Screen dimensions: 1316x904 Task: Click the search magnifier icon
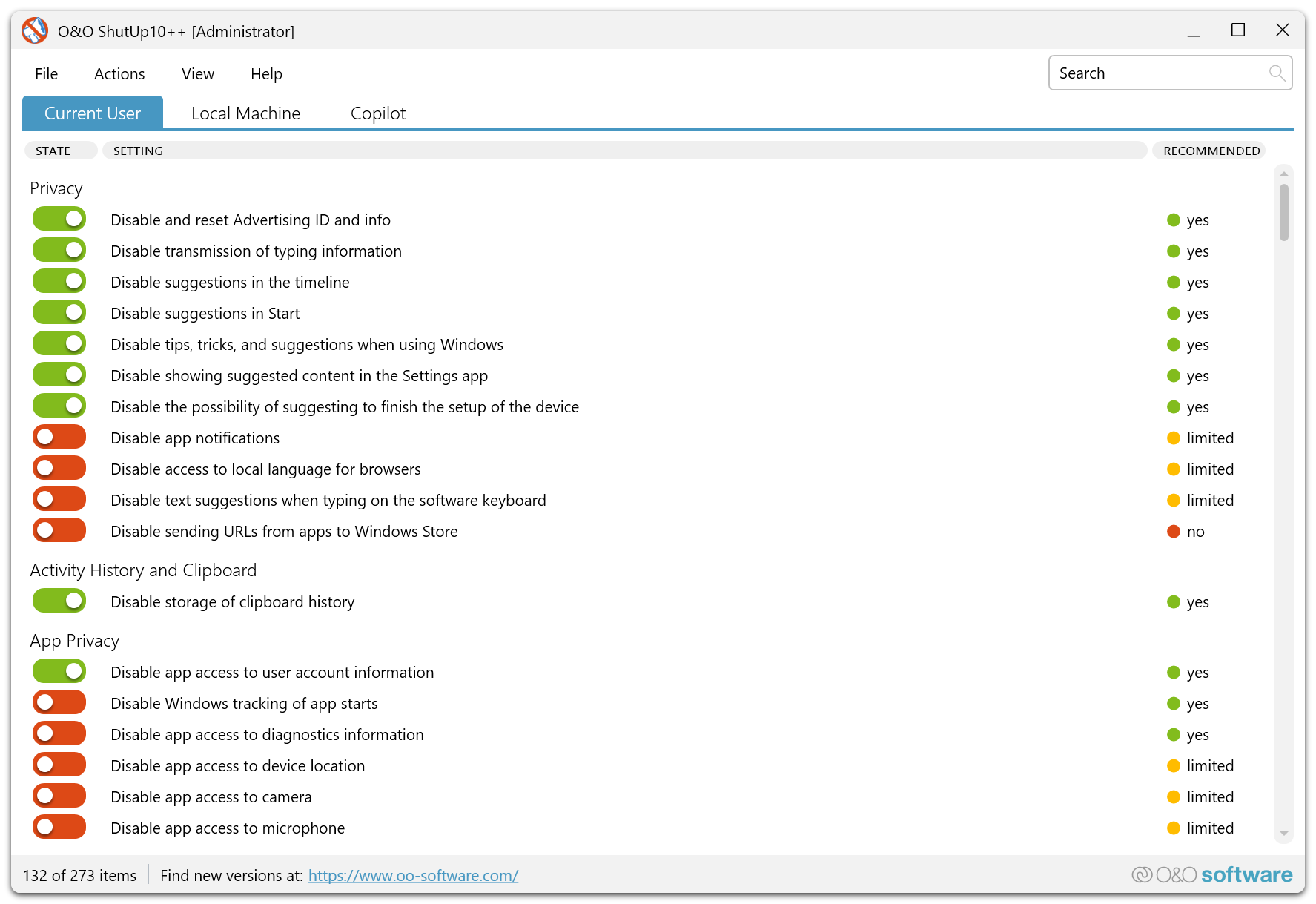(1276, 73)
